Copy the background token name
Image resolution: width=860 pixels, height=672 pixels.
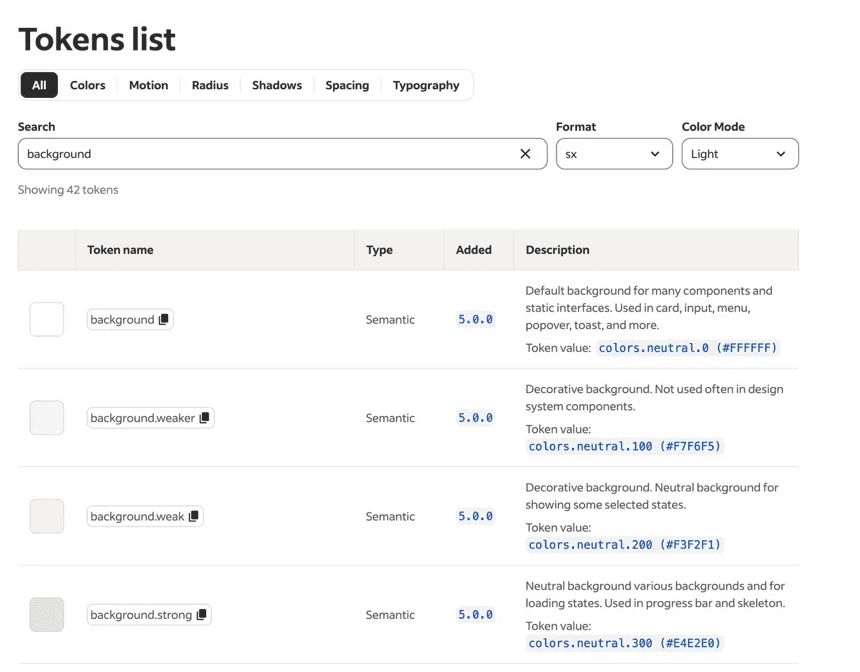click(x=164, y=320)
